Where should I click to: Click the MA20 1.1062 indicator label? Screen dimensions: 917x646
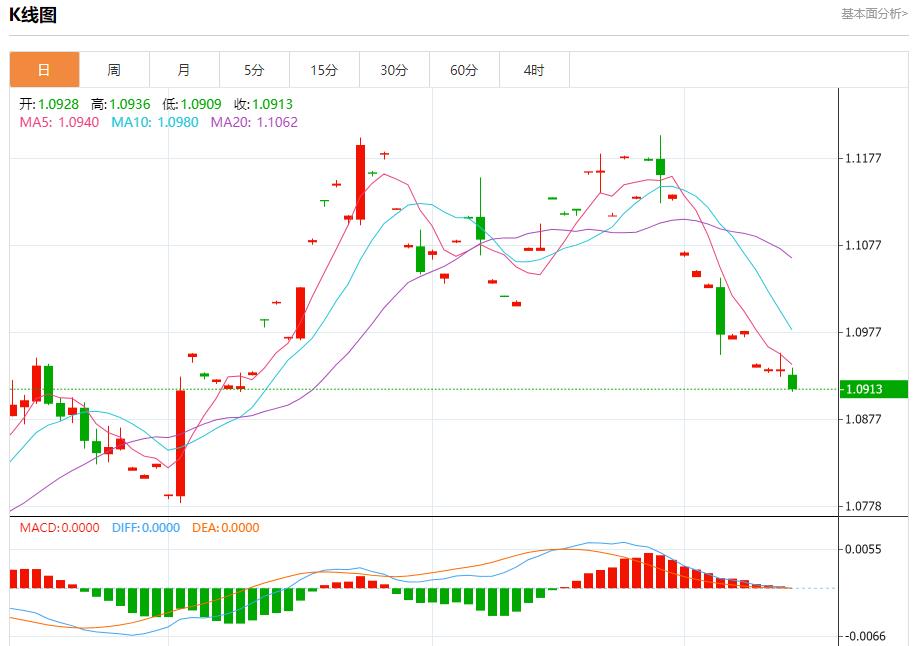click(253, 122)
